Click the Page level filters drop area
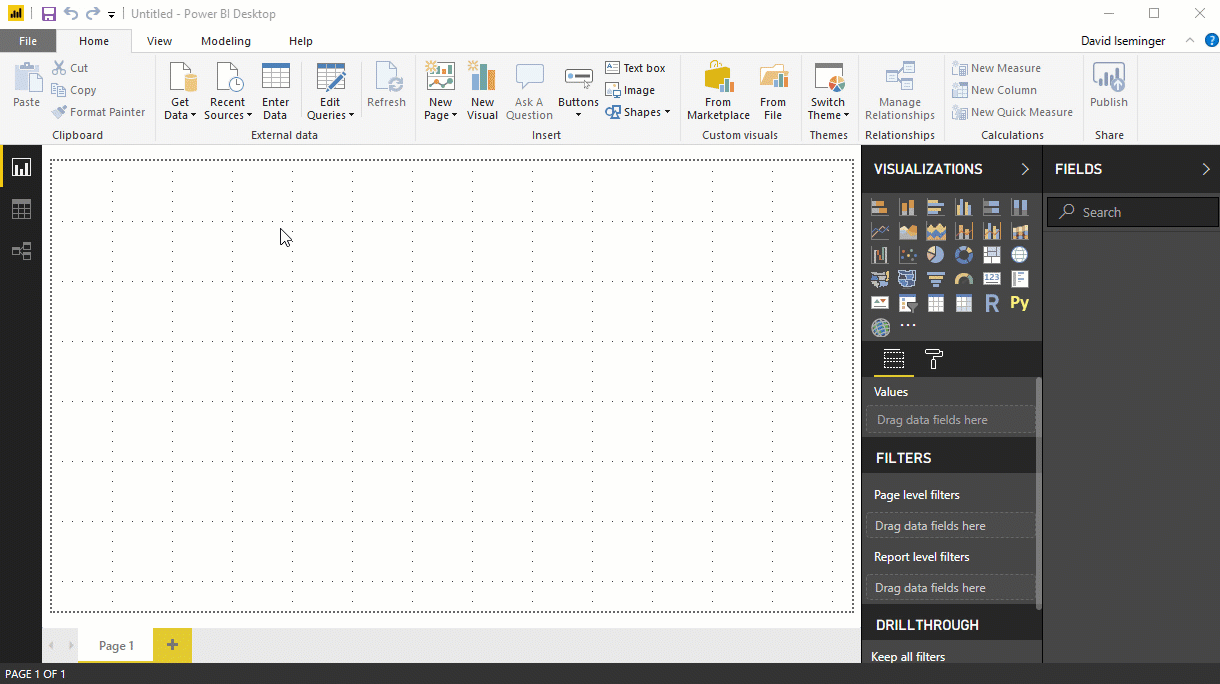Screen dimensions: 1220x684 pyautogui.click(x=951, y=526)
